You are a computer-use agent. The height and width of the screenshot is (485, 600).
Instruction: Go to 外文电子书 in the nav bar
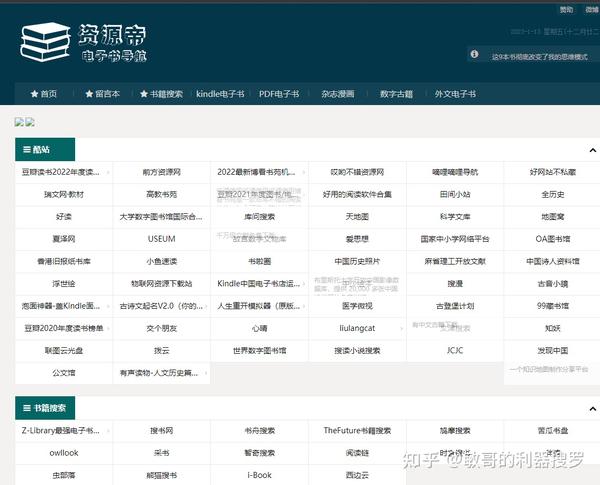[x=455, y=94]
